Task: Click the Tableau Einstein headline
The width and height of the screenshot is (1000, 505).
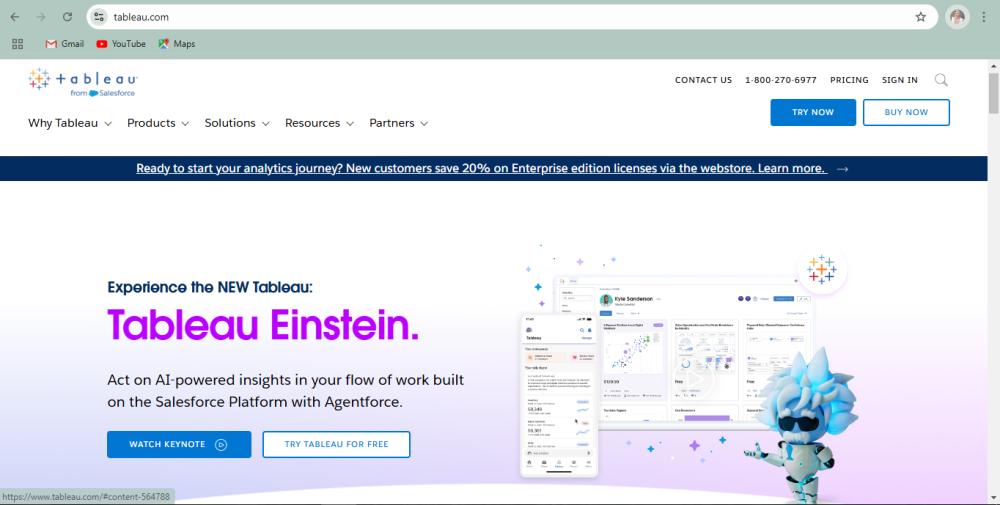Action: [263, 325]
